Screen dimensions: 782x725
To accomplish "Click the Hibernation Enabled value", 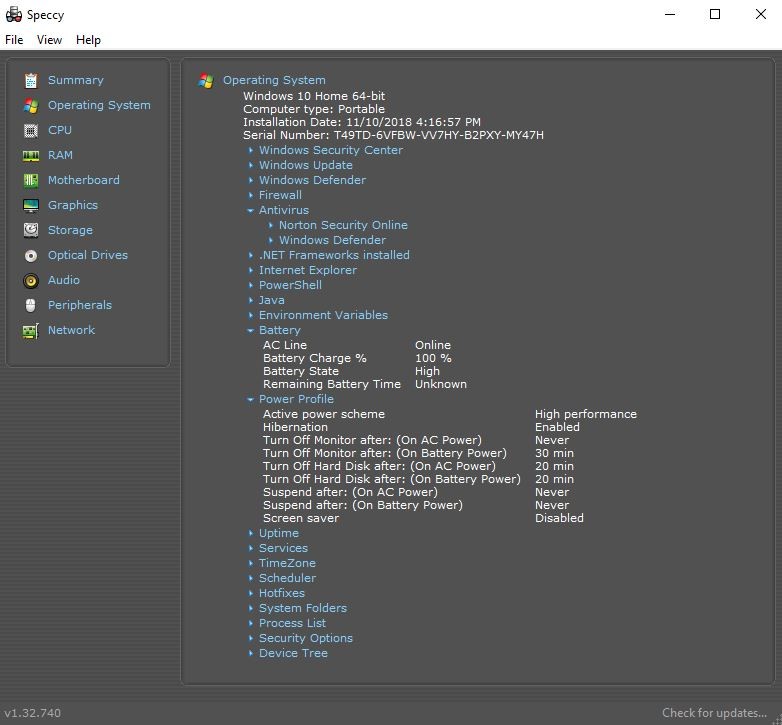I will 557,427.
